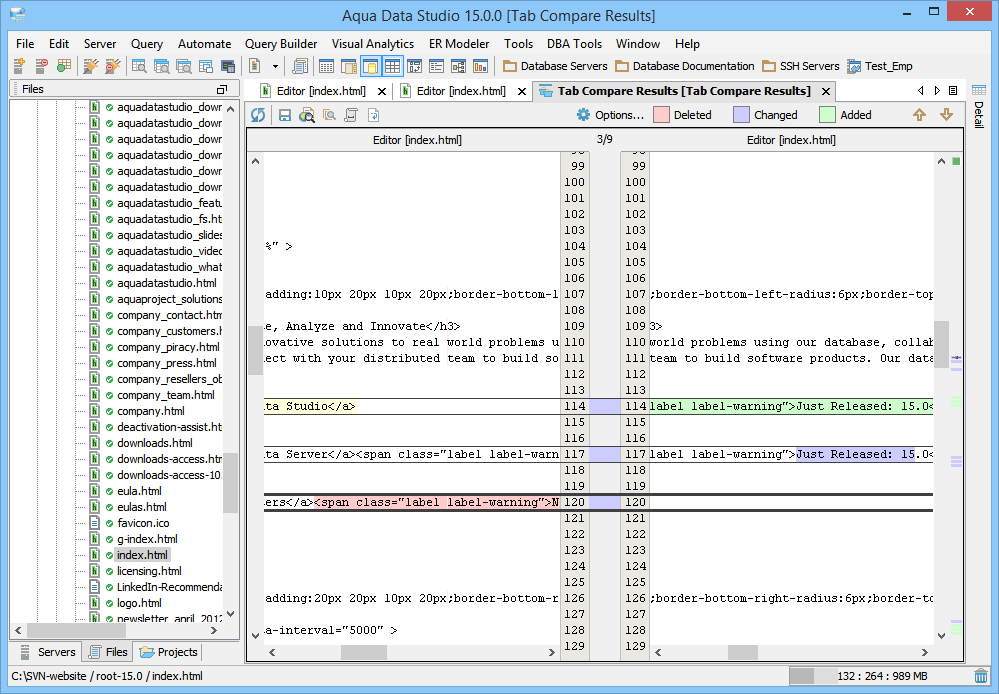
Task: Open the Database Documentation bookmark
Action: (x=685, y=66)
